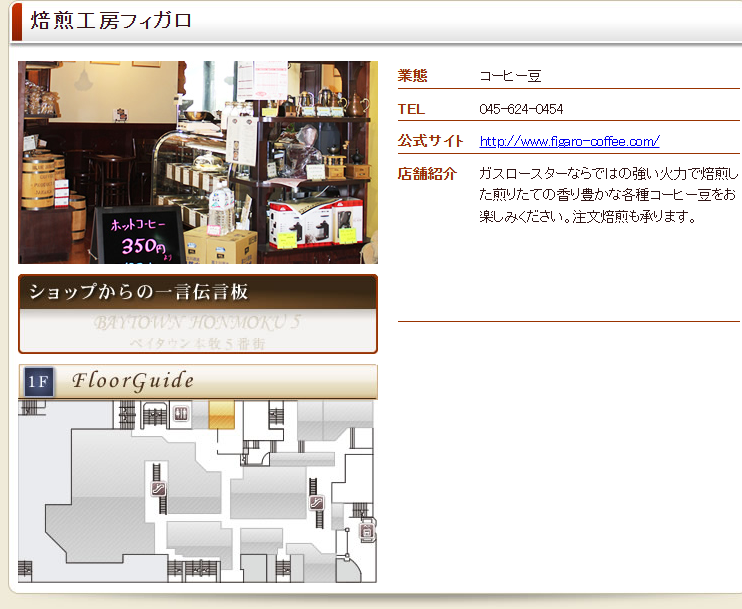Click the 焙煎工房フィガロ shop title

pos(111,21)
